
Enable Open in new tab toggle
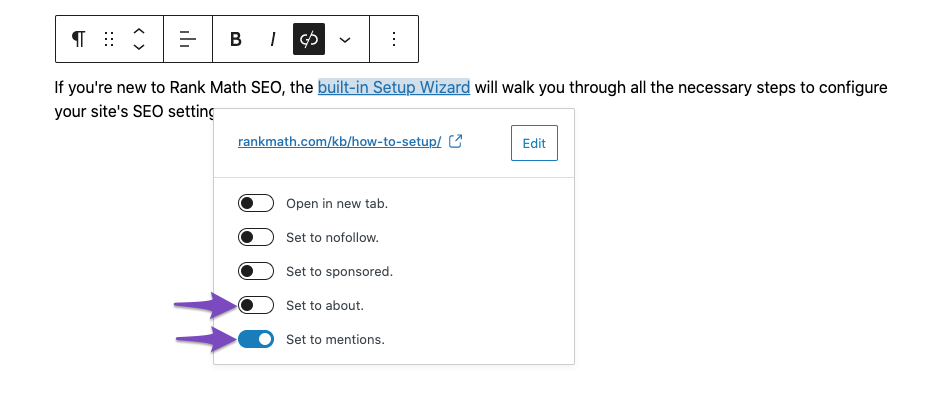(x=256, y=204)
